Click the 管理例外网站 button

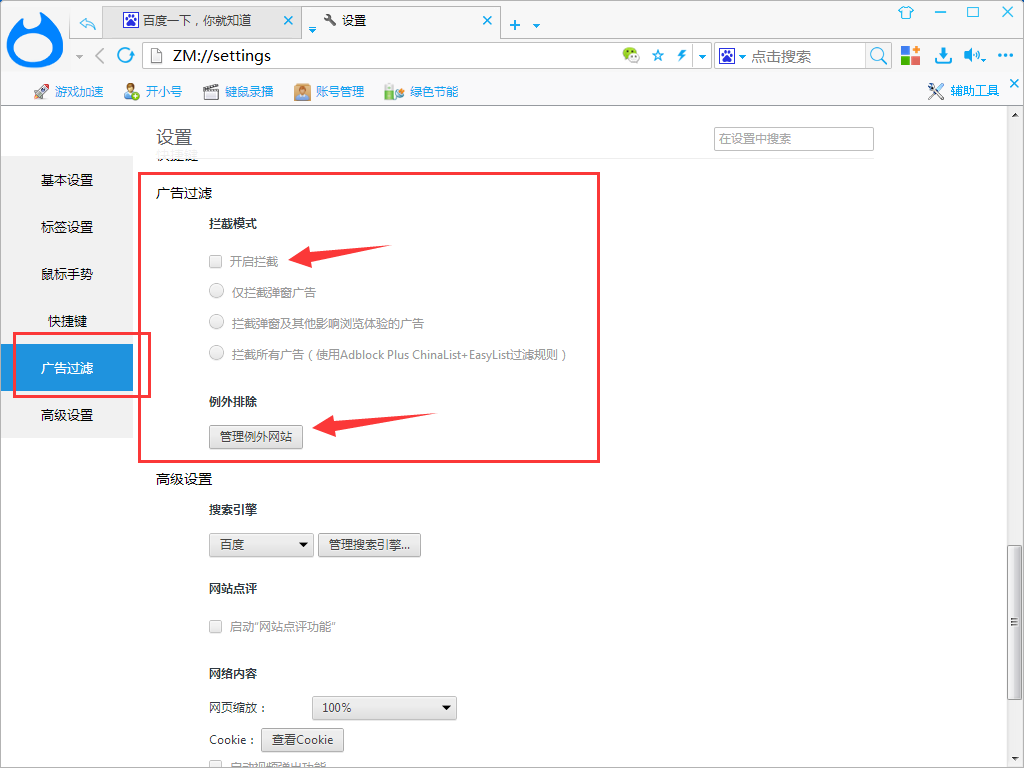pos(256,437)
